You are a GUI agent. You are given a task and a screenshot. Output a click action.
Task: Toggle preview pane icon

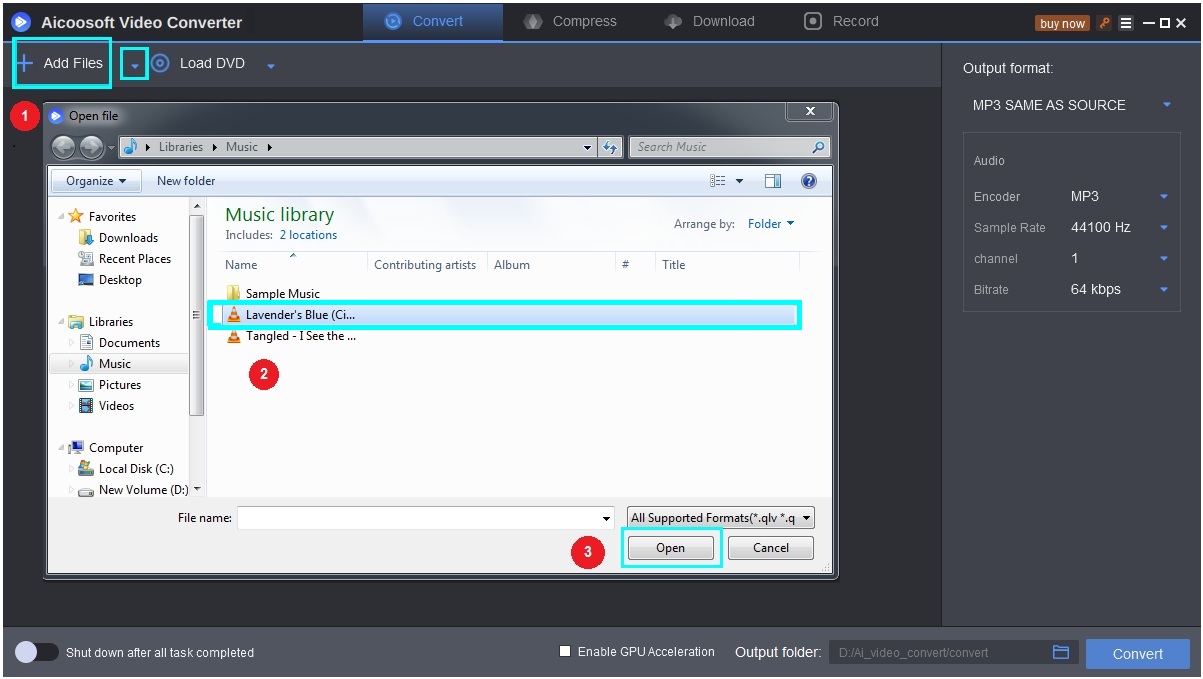772,181
